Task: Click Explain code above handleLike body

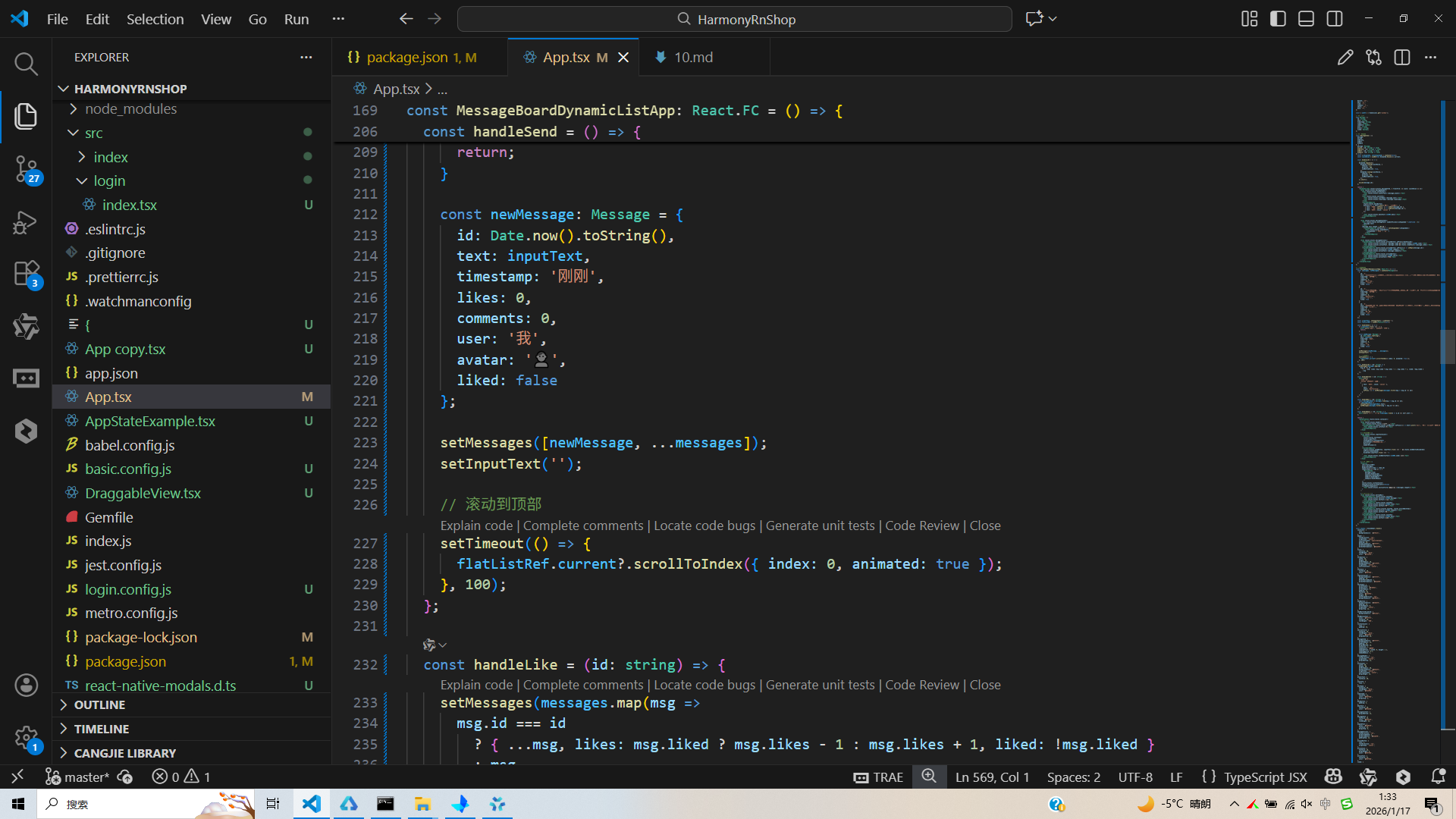Action: coord(476,685)
